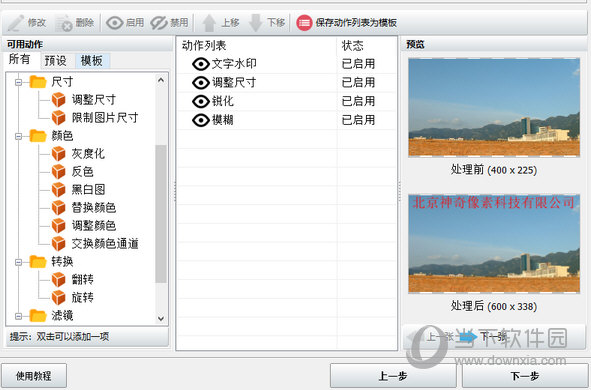591x390 pixels.
Task: Click the 保存动作列表为模板 label
Action: point(356,23)
